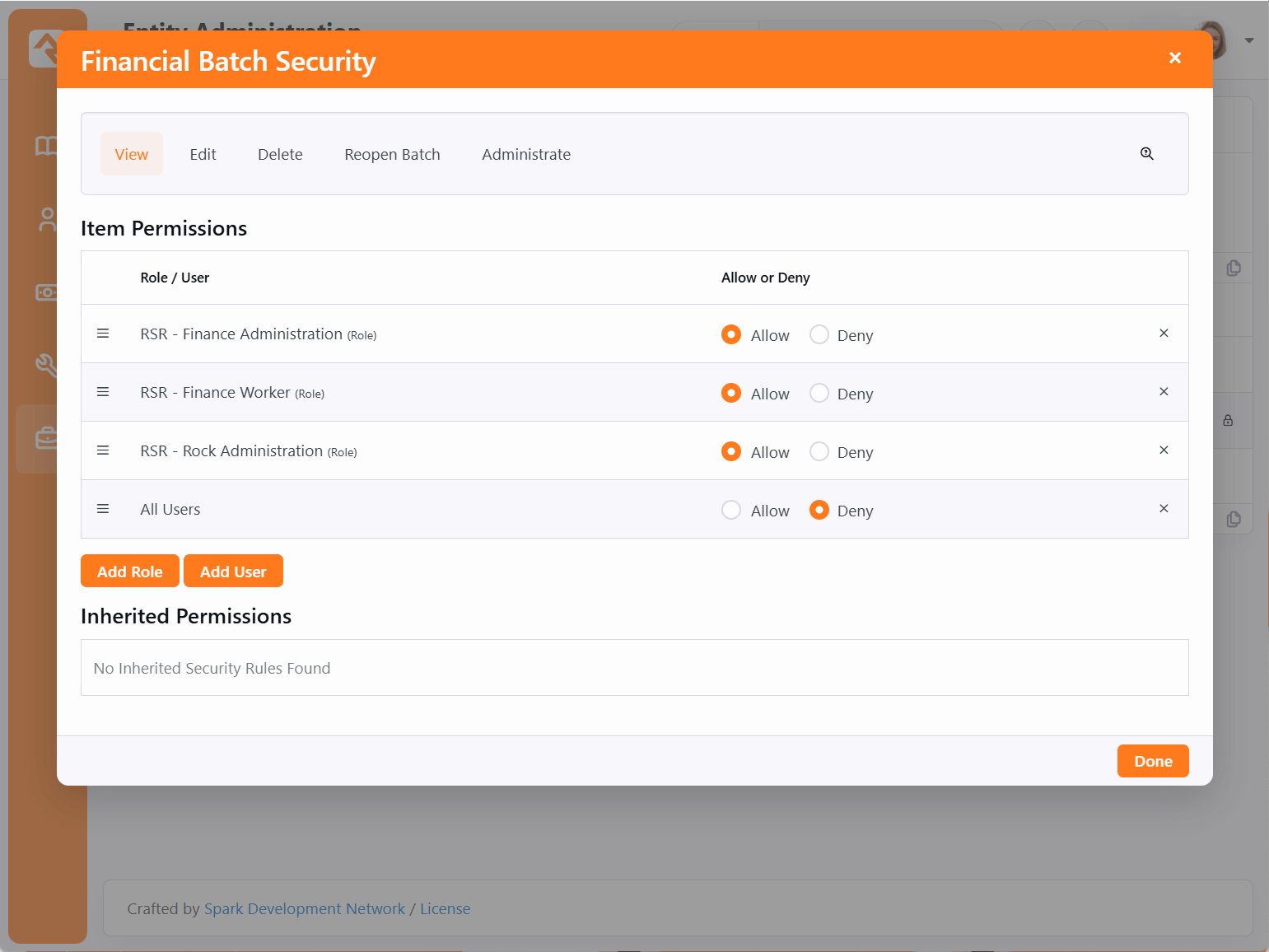Click Done to finish security settings
This screenshot has width=1269, height=952.
point(1152,761)
